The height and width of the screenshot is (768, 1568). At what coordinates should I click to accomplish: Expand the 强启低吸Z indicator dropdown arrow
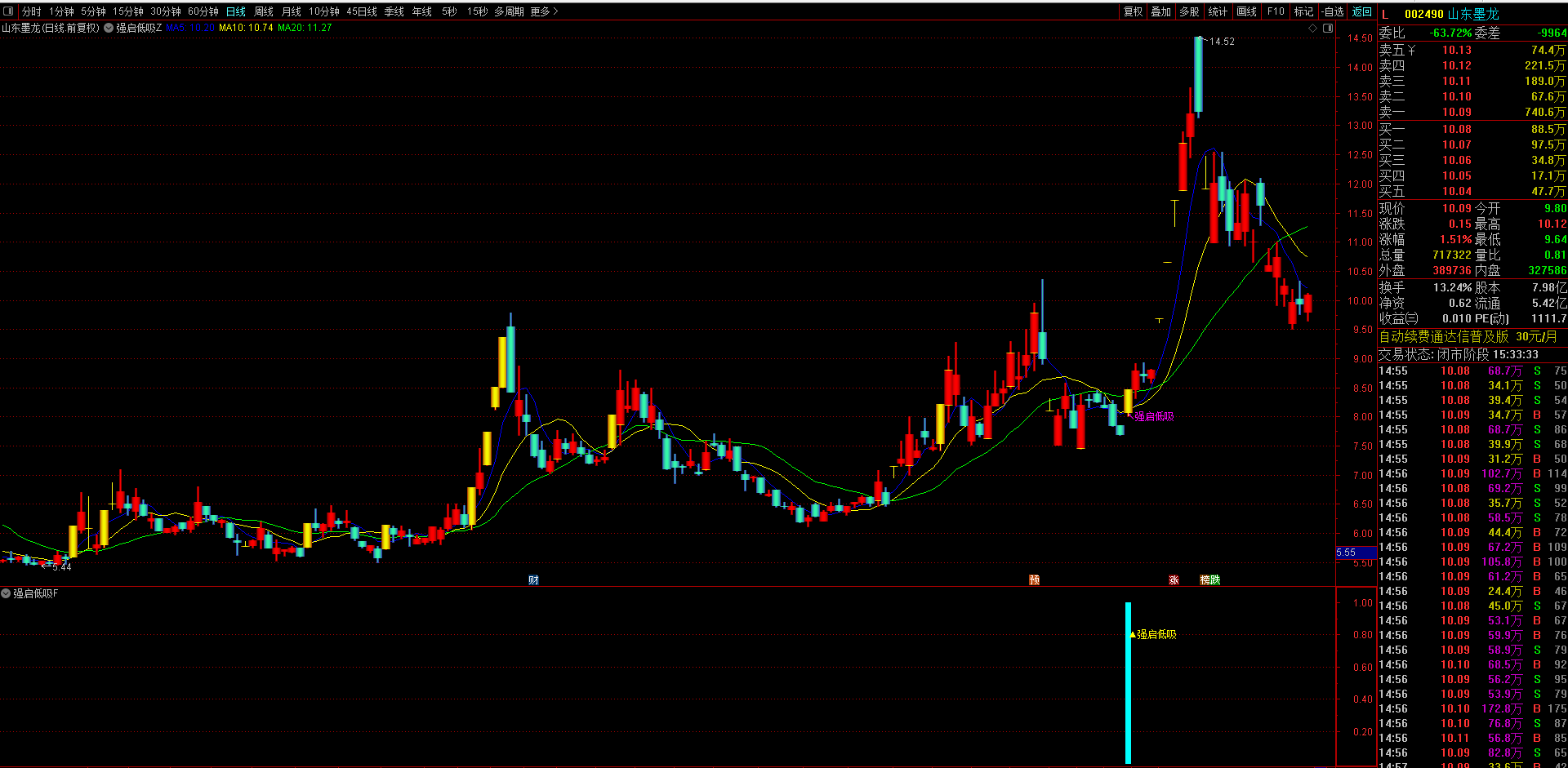[x=109, y=28]
